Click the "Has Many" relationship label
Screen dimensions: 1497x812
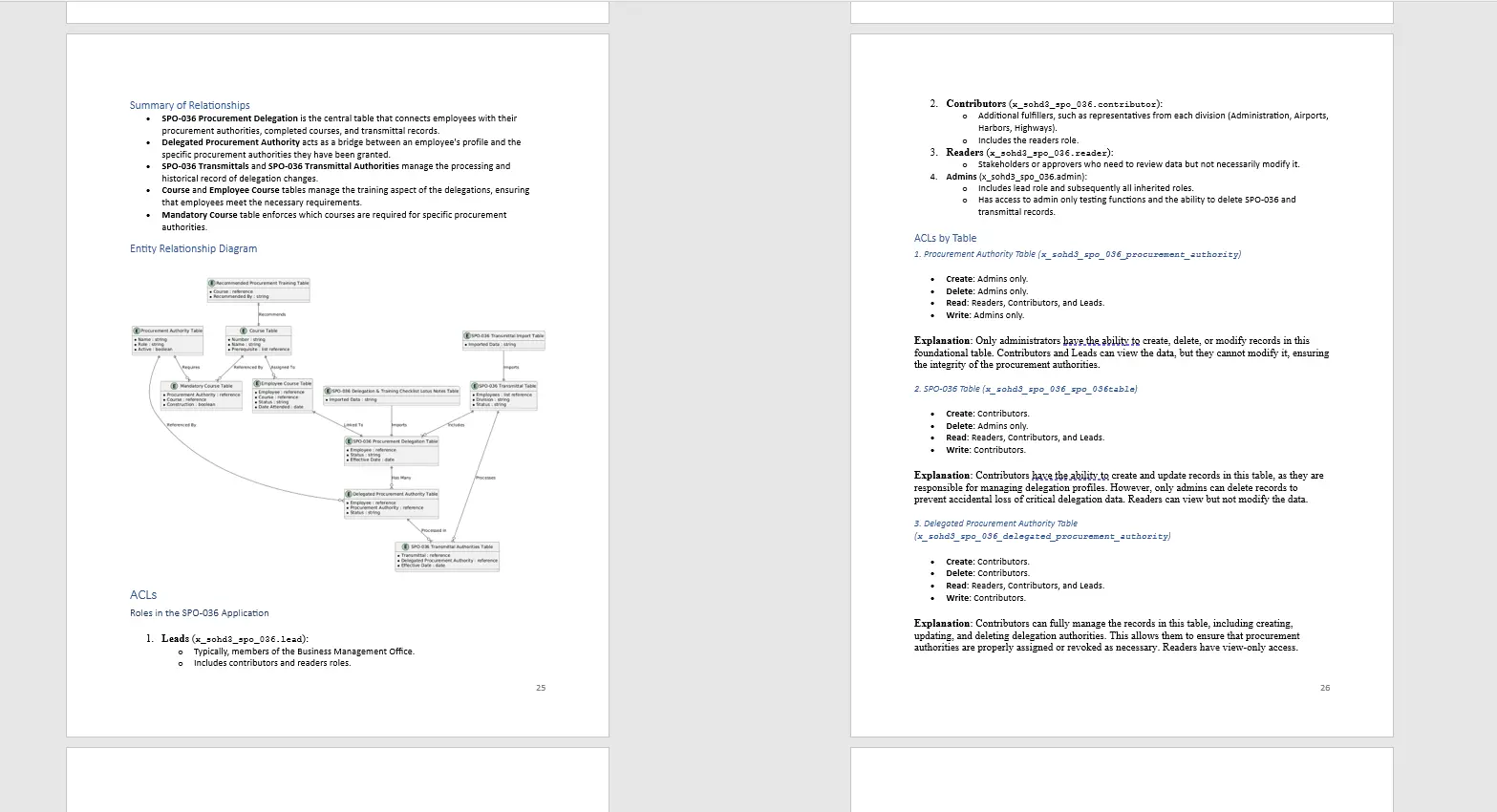(x=401, y=478)
